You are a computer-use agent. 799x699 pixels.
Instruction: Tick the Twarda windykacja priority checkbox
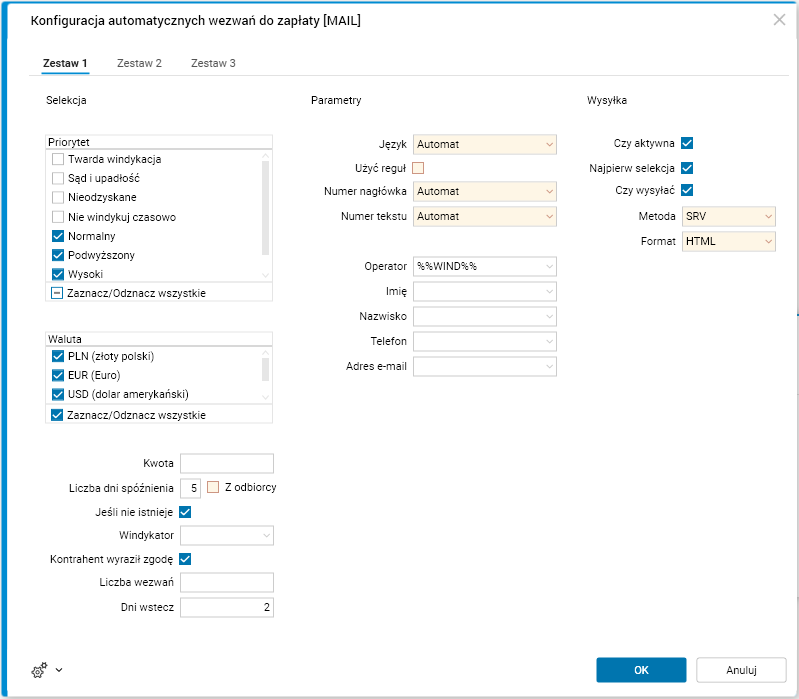click(x=58, y=159)
